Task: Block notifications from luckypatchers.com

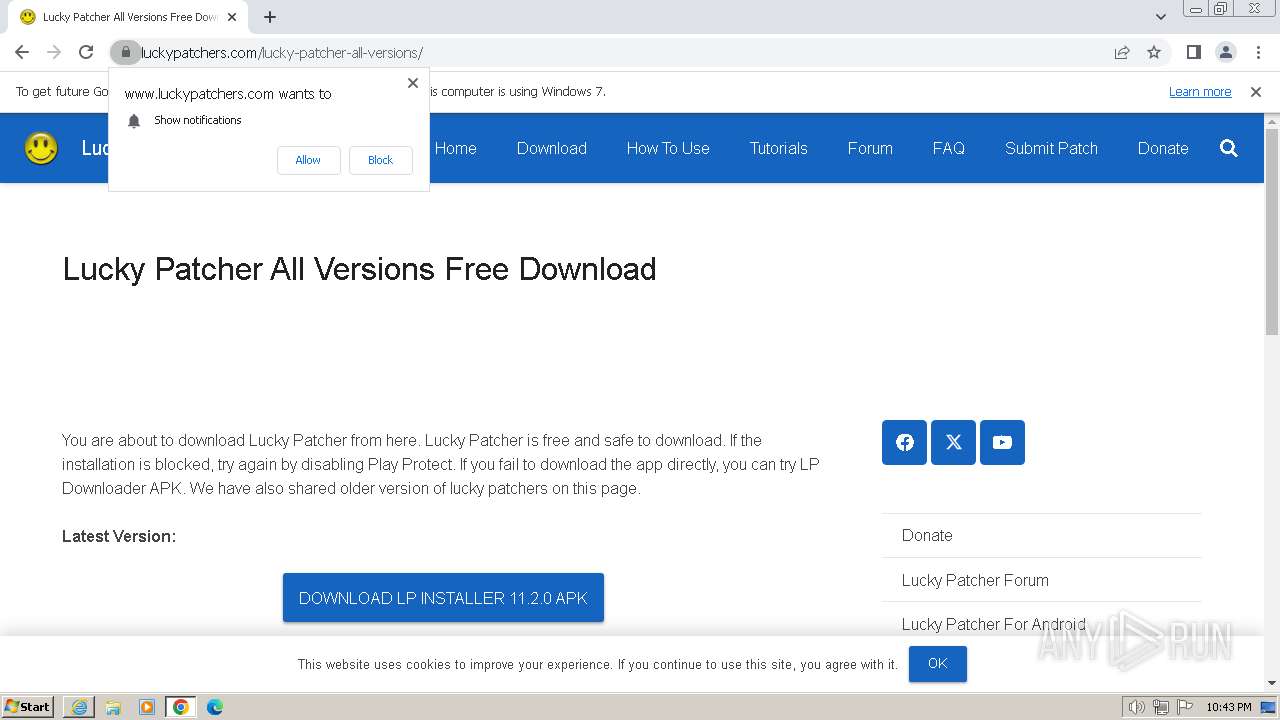Action: click(x=380, y=160)
